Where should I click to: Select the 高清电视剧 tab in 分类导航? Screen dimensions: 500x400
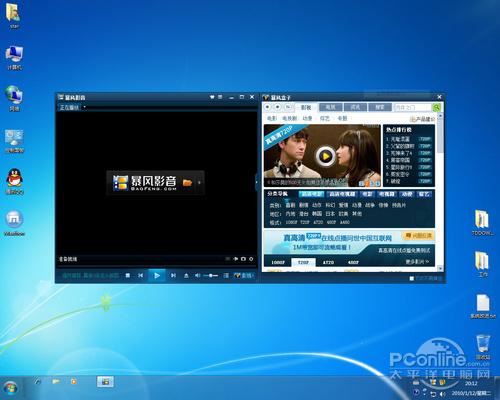tap(342, 194)
